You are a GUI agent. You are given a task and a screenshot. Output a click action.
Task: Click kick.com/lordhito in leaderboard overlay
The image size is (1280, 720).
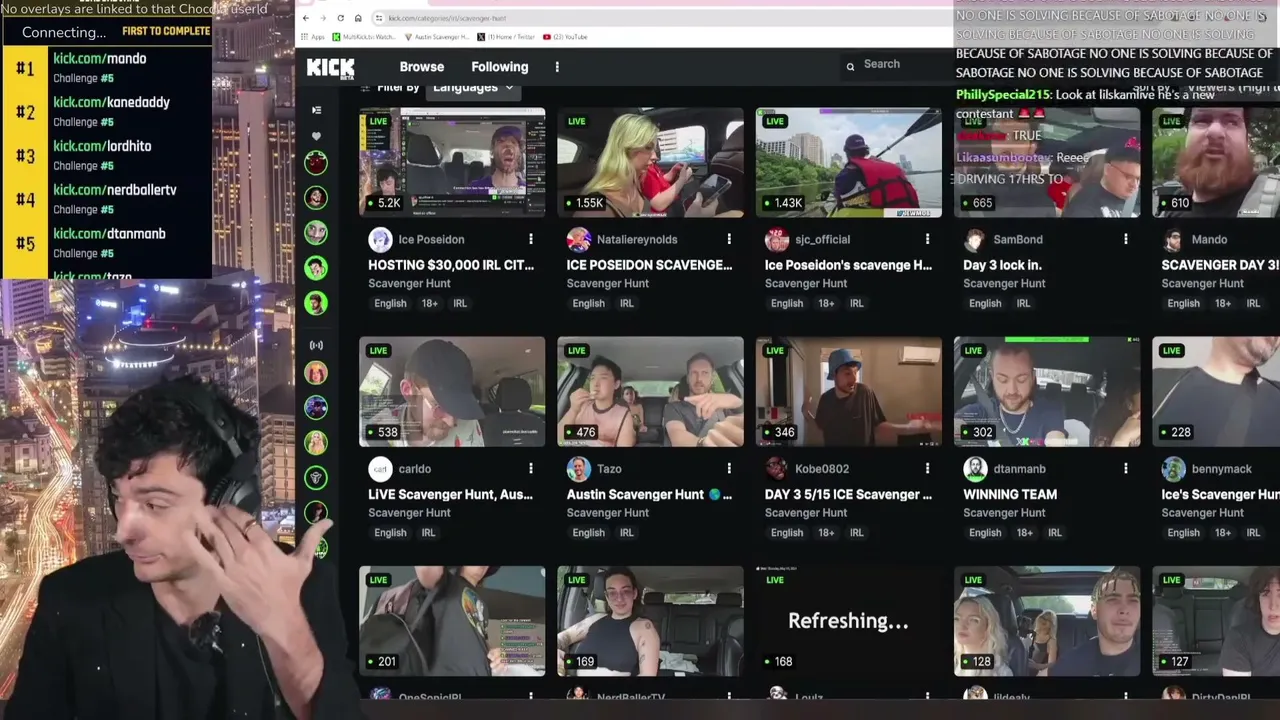tap(102, 146)
